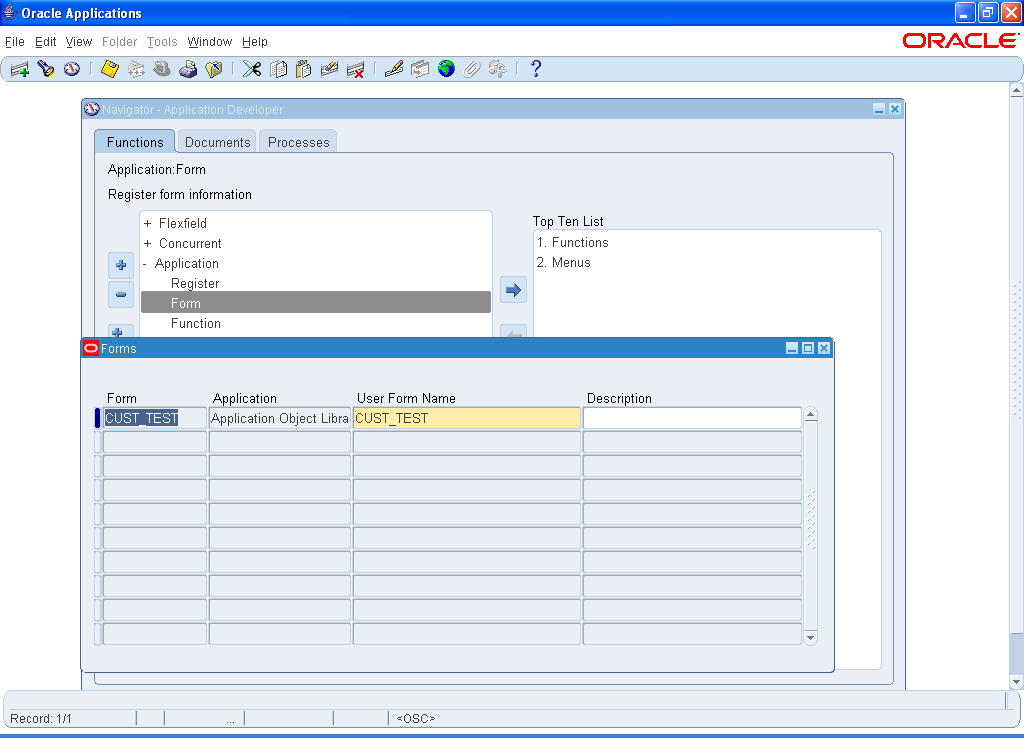
Task: Click the Print toolbar icon
Action: click(188, 69)
